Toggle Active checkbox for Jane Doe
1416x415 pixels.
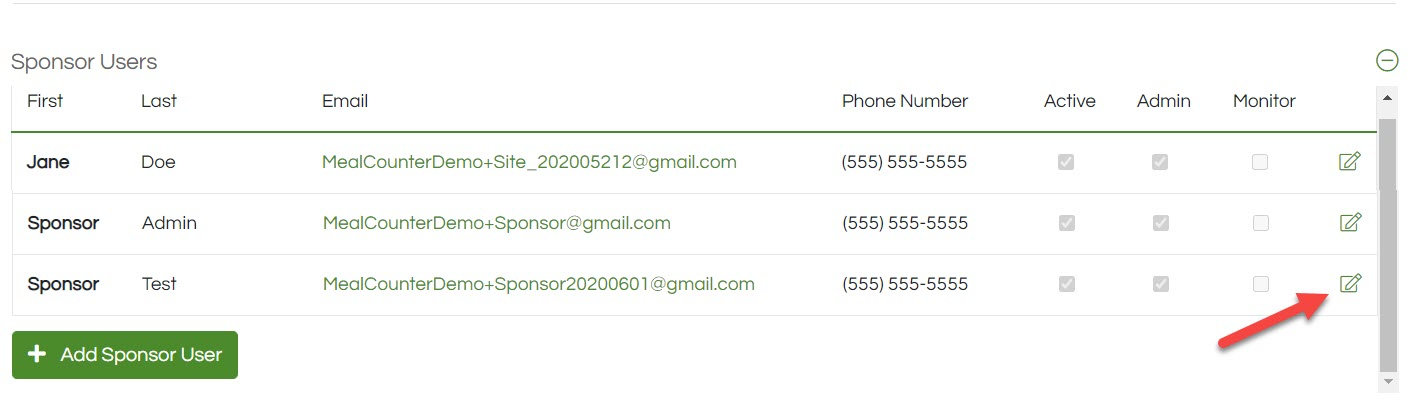click(x=1066, y=162)
